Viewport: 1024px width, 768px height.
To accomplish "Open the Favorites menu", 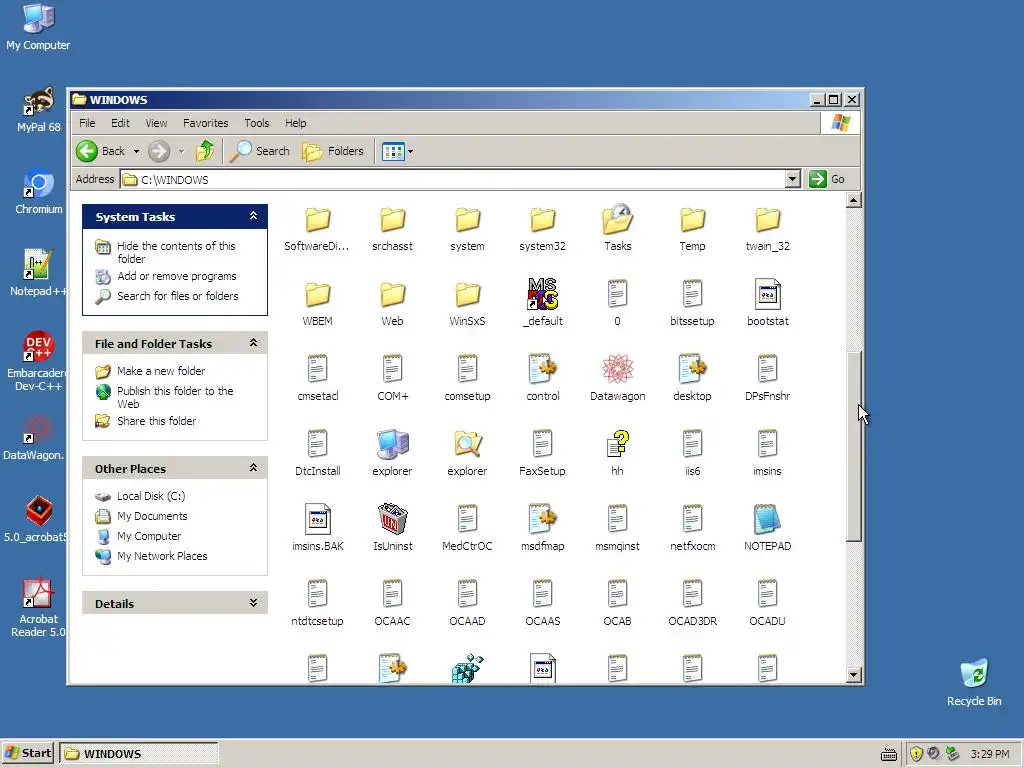I will 206,123.
